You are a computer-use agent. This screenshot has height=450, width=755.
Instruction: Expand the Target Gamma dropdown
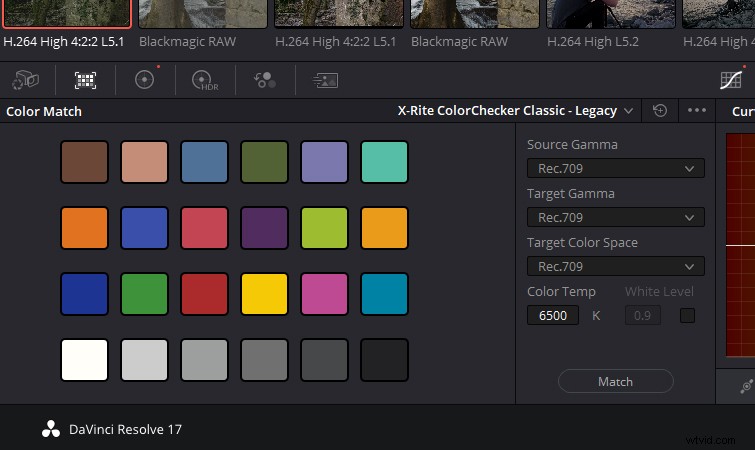tap(615, 218)
